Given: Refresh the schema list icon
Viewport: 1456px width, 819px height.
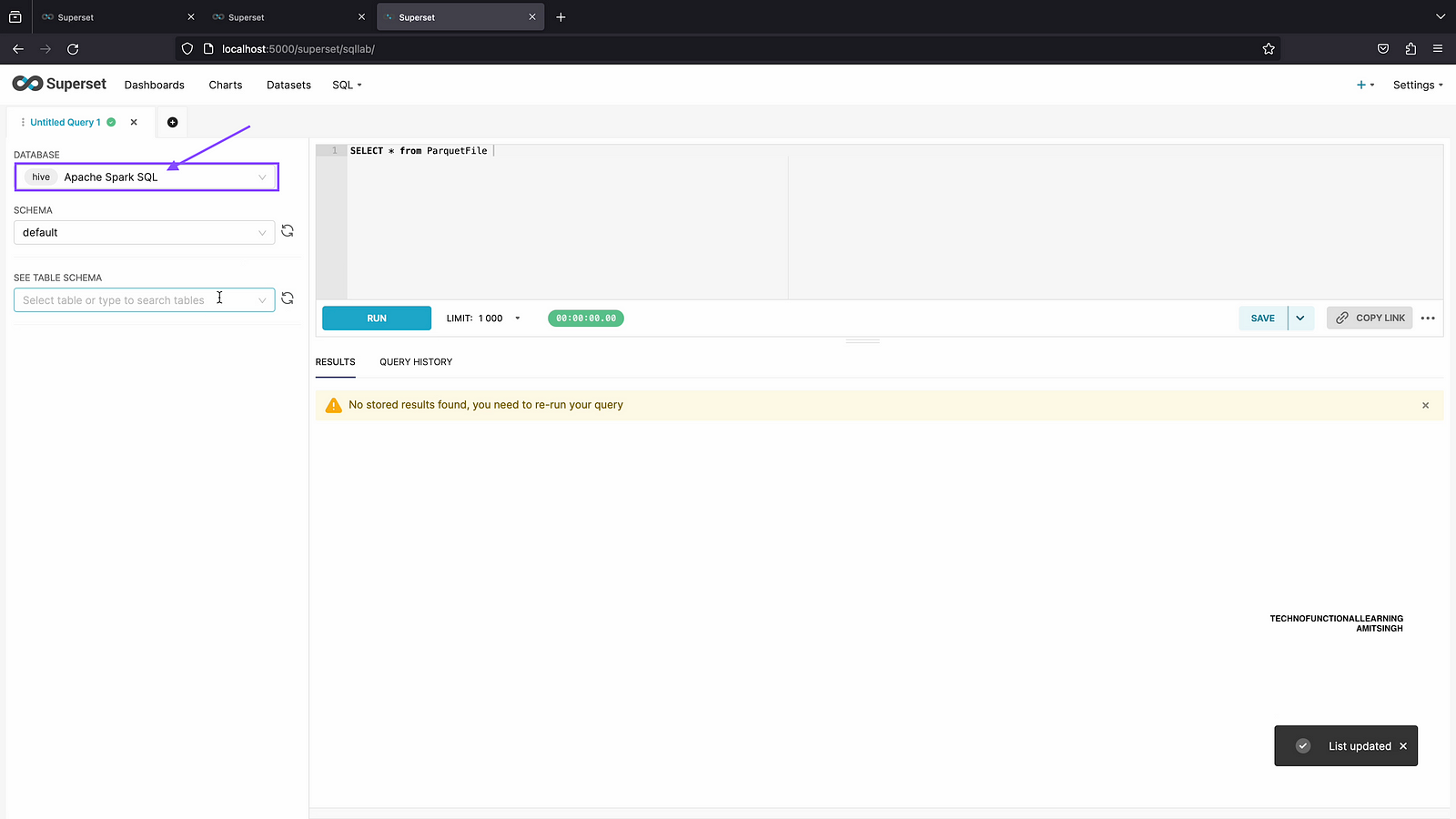Looking at the screenshot, I should coord(288,231).
